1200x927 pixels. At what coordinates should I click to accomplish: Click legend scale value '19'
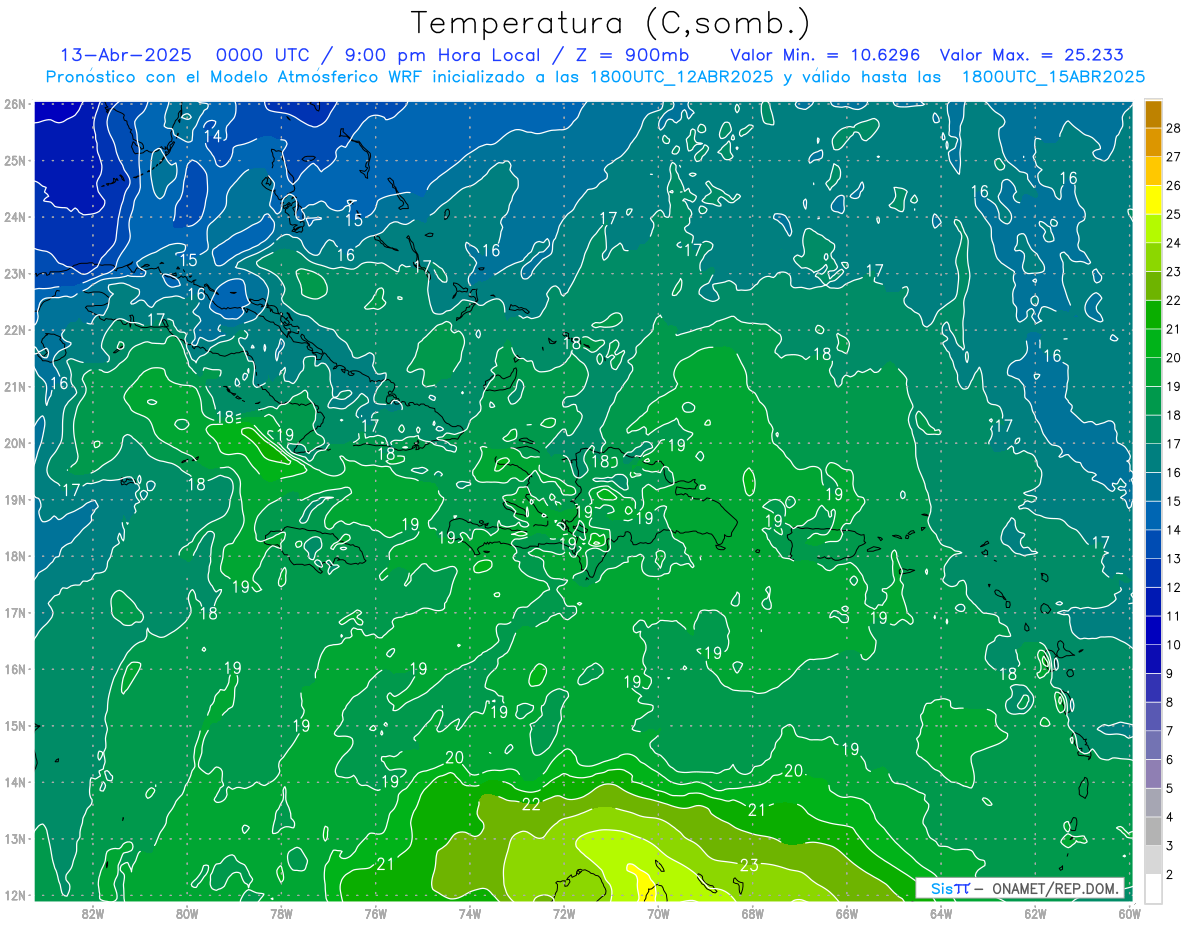1173,386
